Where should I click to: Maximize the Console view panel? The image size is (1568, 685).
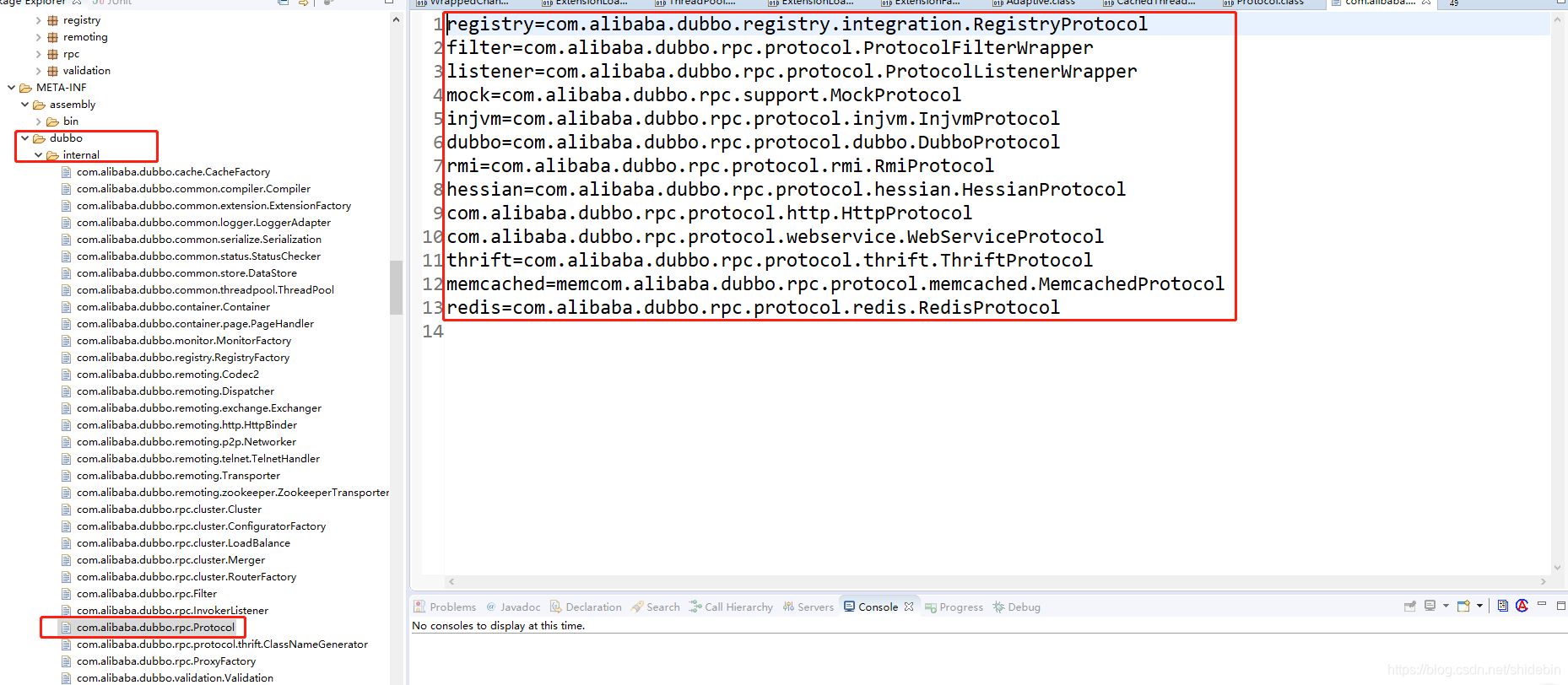coord(1560,605)
